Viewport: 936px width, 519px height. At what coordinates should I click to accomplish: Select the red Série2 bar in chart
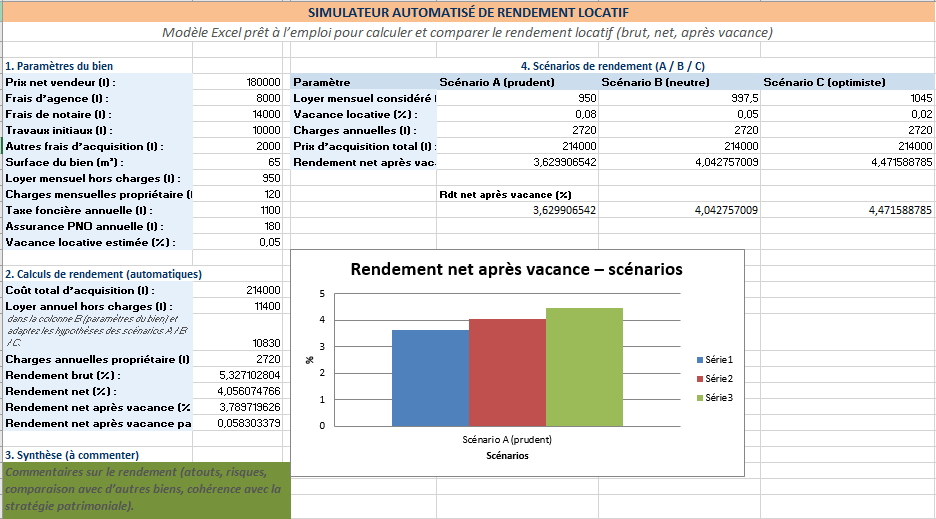[507, 371]
